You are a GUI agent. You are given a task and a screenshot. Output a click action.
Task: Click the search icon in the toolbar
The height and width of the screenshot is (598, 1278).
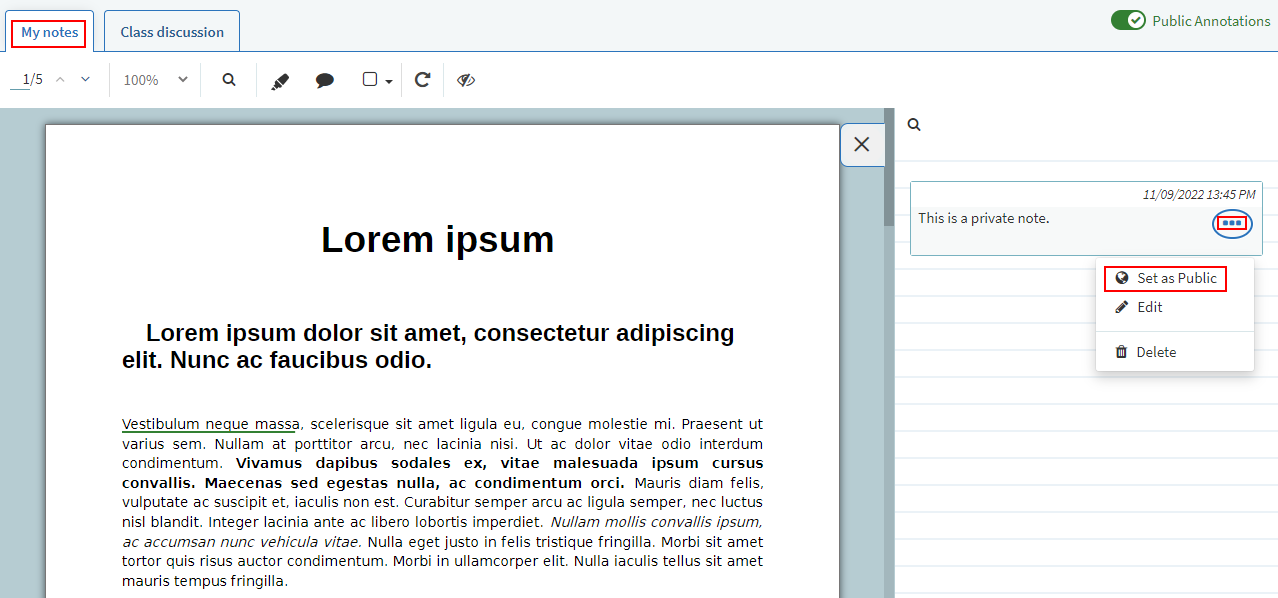click(229, 80)
